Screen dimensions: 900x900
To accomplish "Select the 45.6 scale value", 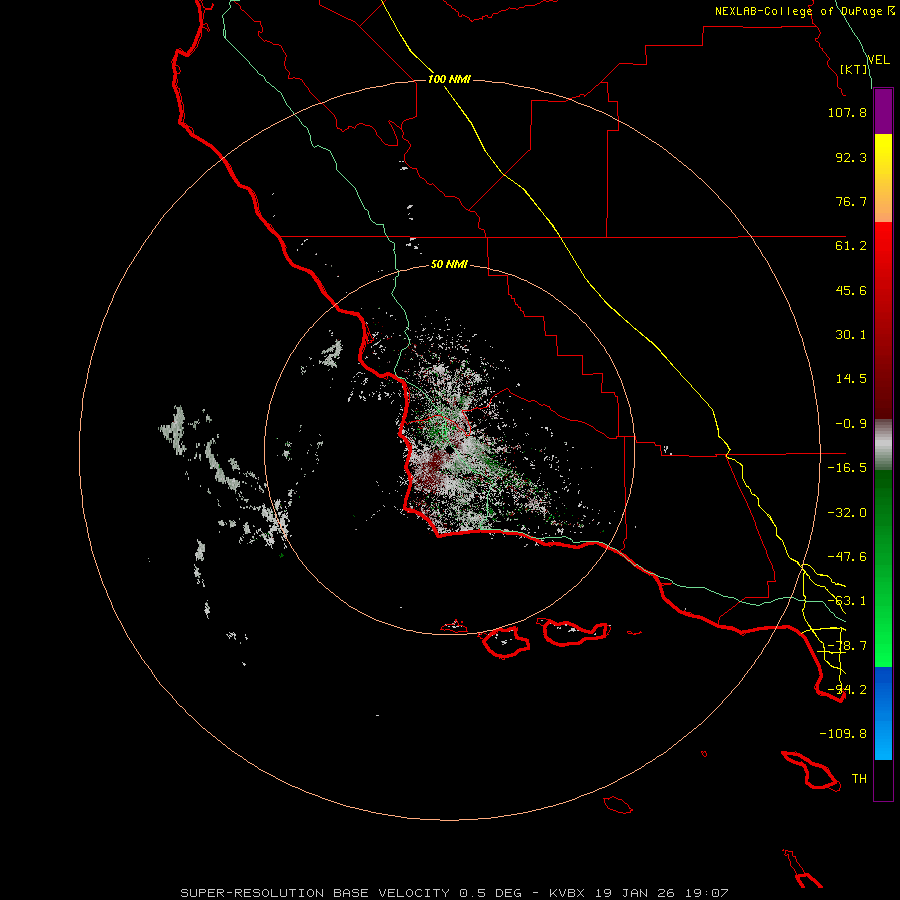I will pyautogui.click(x=851, y=290).
